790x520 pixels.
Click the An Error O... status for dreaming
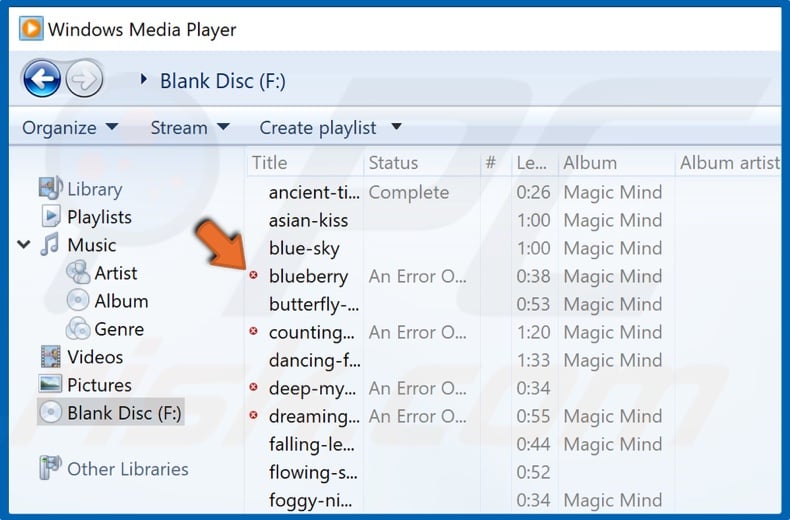[x=418, y=416]
